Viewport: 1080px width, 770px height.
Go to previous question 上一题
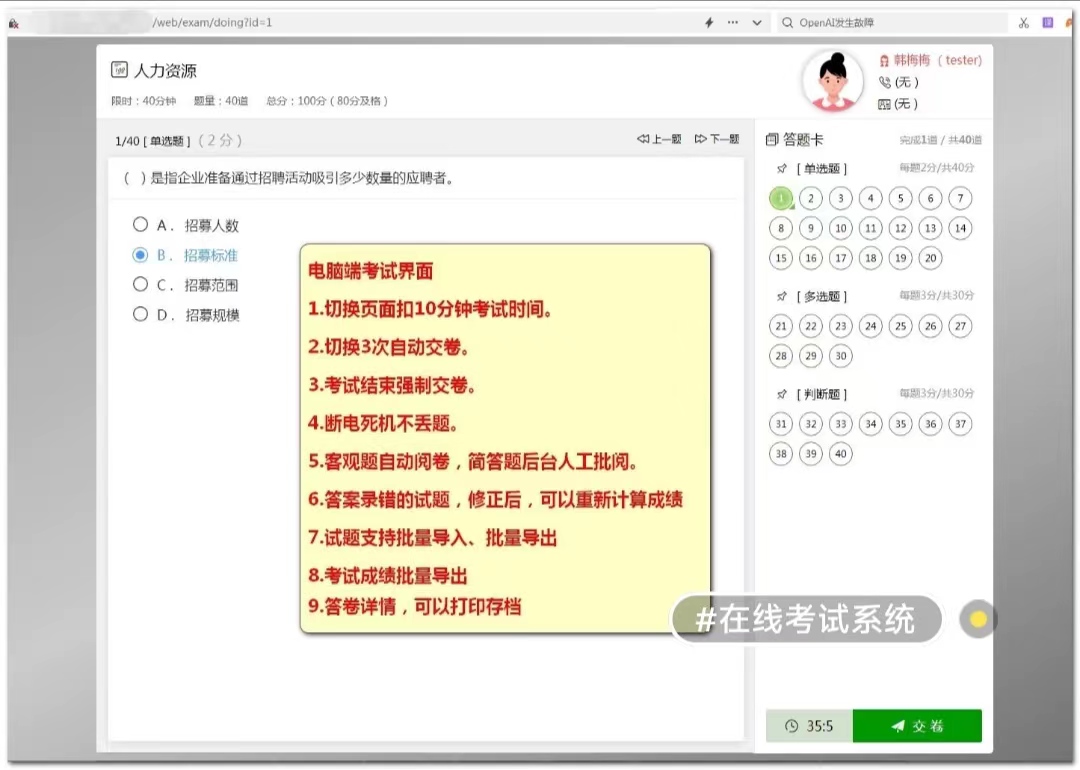[659, 139]
